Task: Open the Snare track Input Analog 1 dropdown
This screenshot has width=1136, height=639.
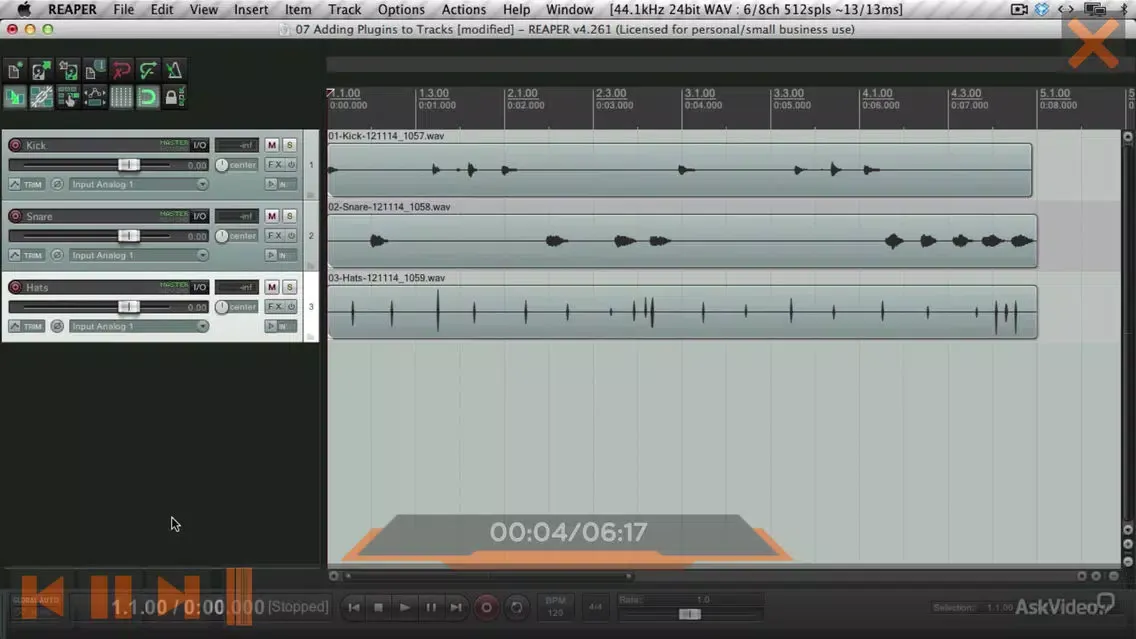Action: pyautogui.click(x=138, y=255)
